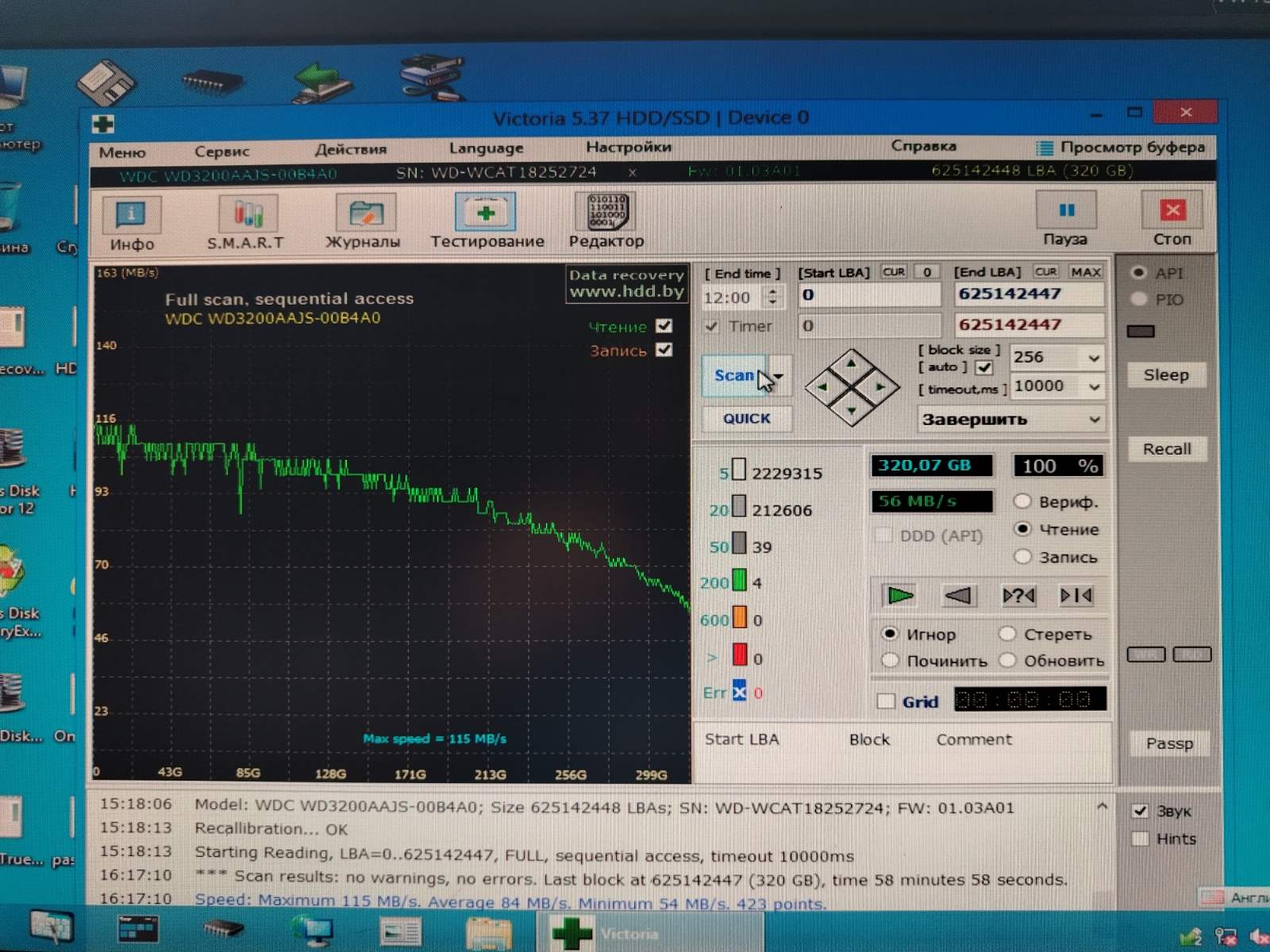Open the memory chip desktop icon
Image resolution: width=1270 pixels, height=952 pixels.
click(x=212, y=82)
